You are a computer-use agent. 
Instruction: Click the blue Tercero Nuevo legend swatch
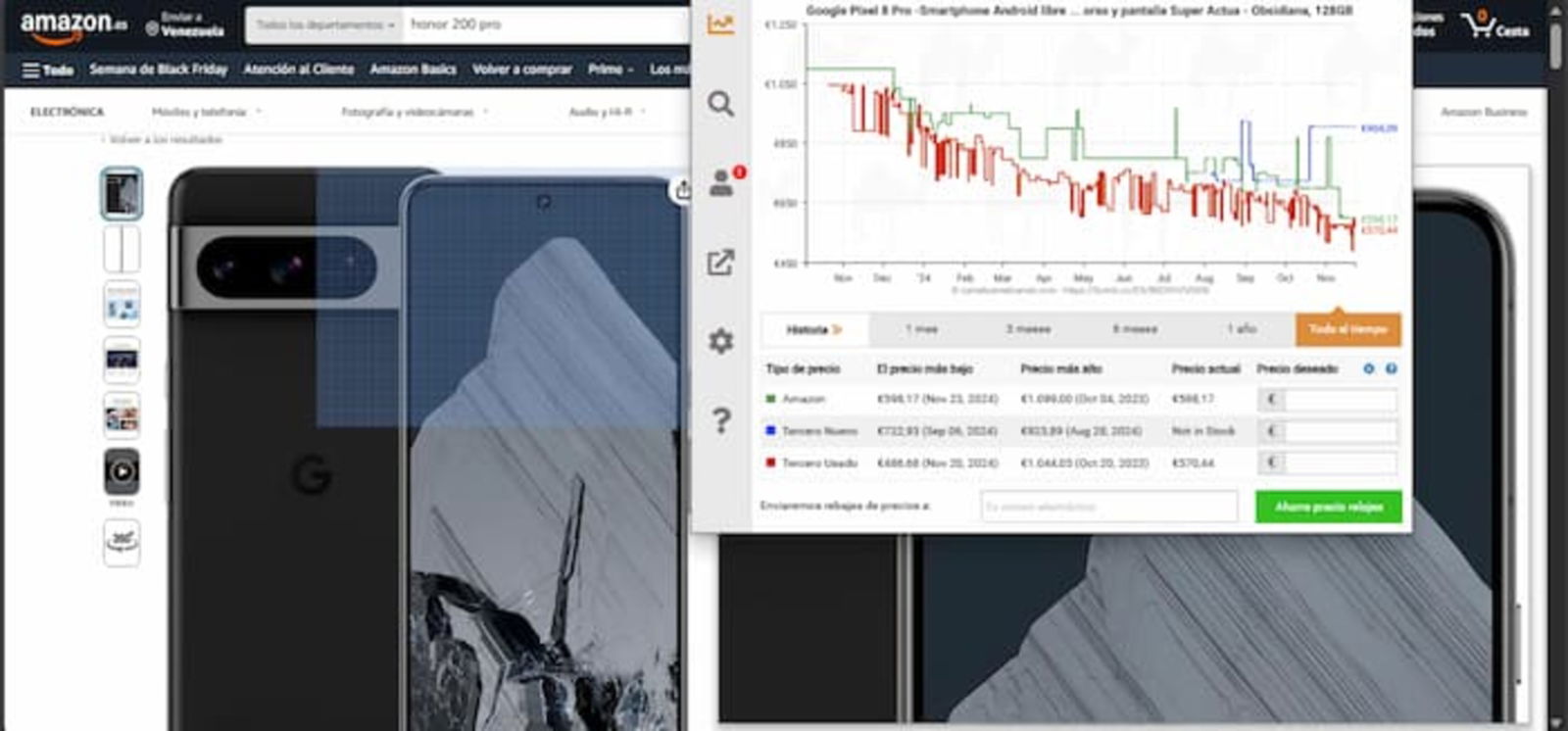click(x=770, y=430)
